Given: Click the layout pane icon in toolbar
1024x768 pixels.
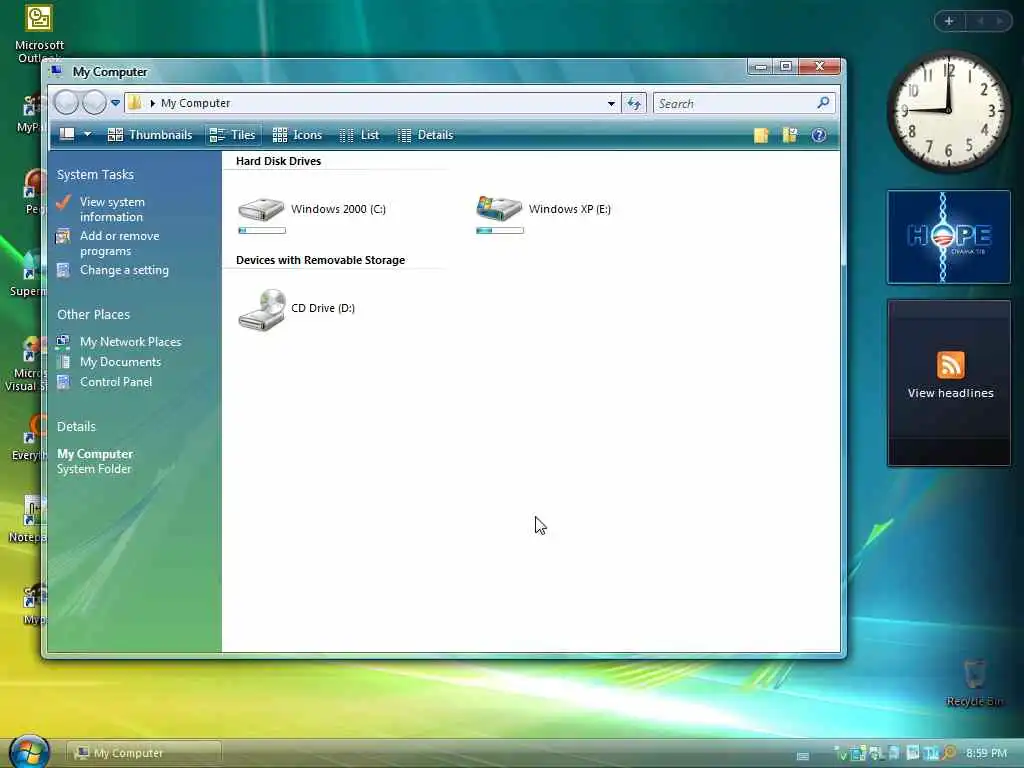Looking at the screenshot, I should [x=67, y=135].
